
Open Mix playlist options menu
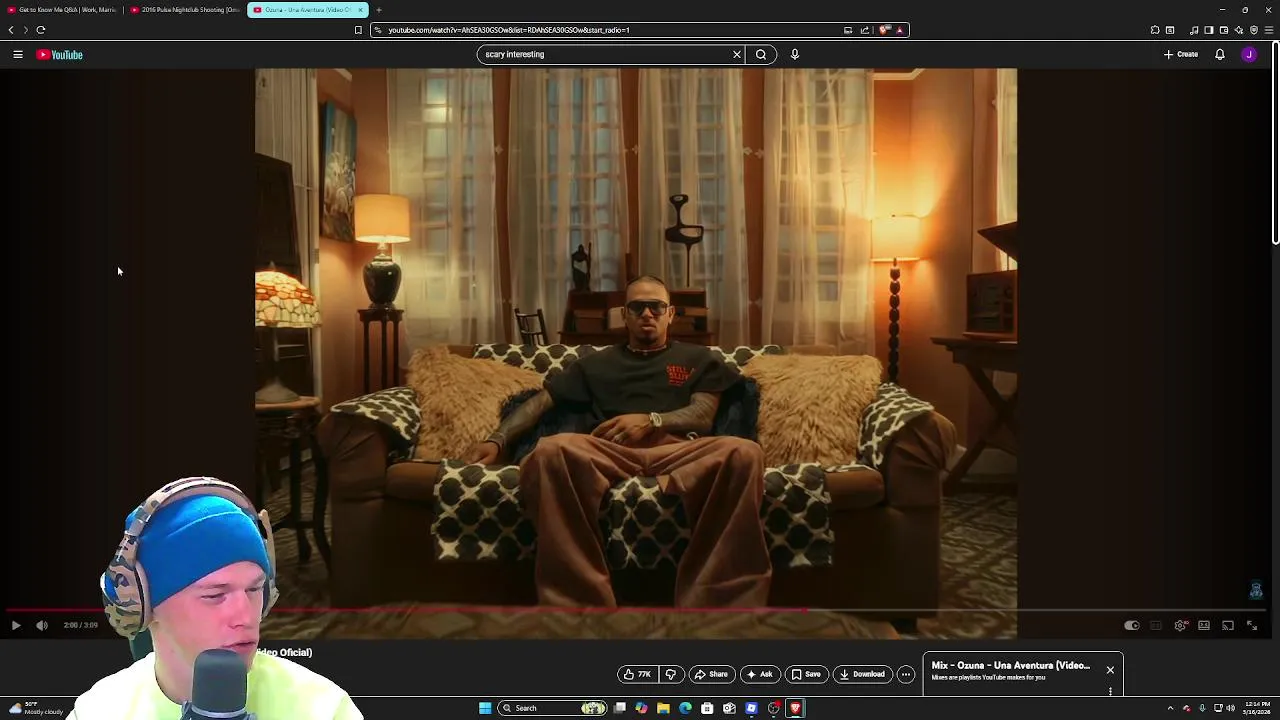[1110, 690]
